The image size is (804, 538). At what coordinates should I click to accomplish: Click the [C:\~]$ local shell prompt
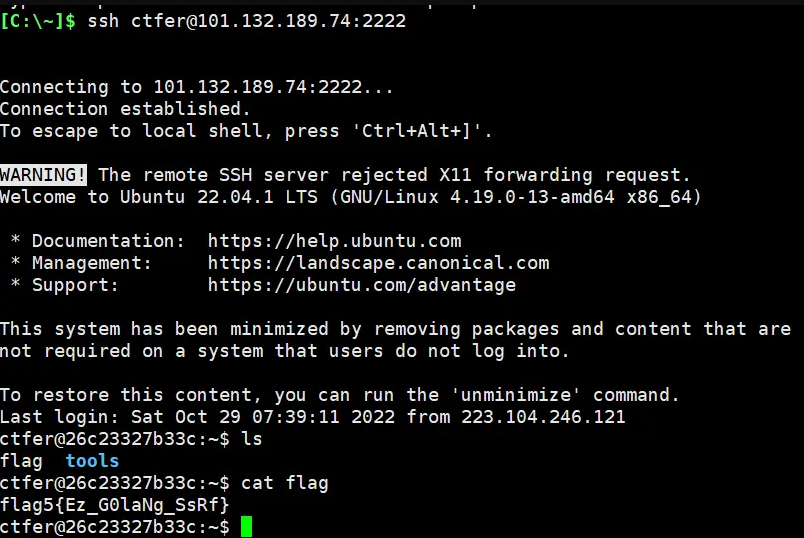(x=38, y=20)
